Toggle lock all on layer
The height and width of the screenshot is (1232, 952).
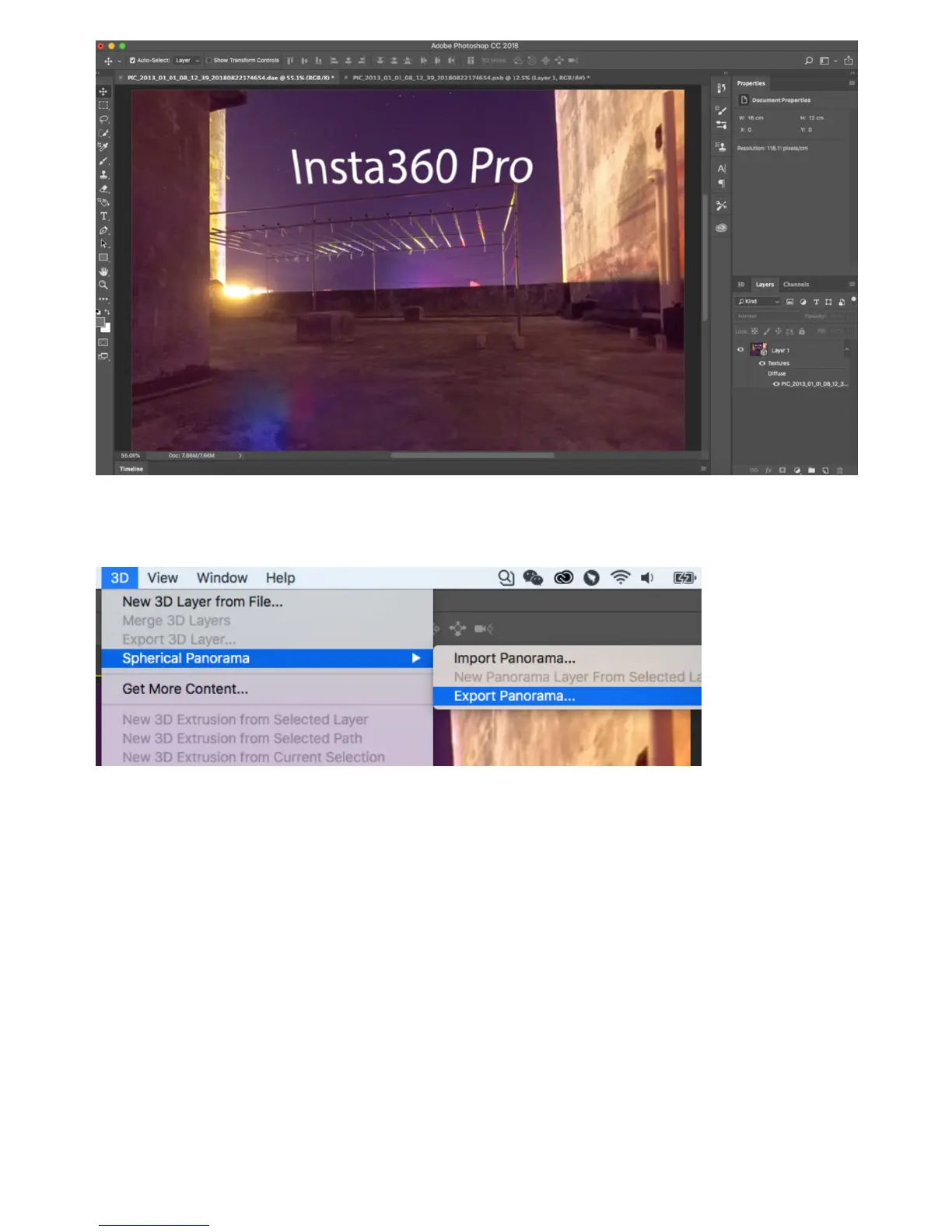click(x=802, y=331)
